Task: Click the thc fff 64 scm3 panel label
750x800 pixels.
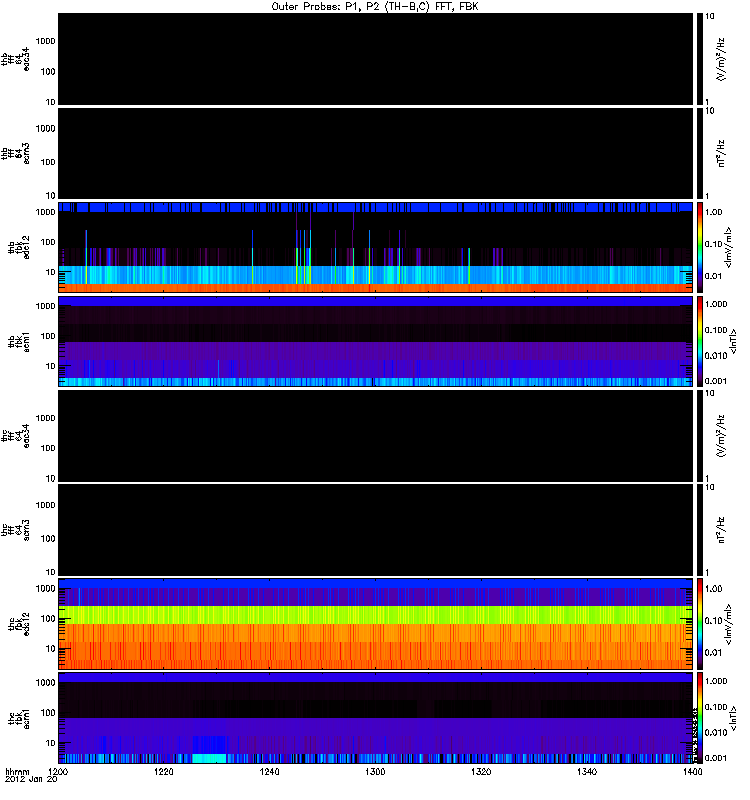Action: click(x=15, y=530)
